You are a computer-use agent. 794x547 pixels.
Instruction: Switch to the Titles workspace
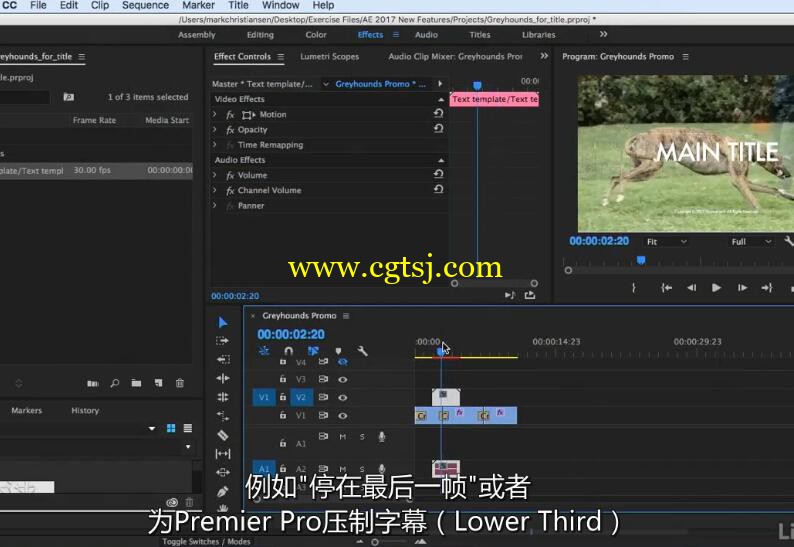coord(480,35)
